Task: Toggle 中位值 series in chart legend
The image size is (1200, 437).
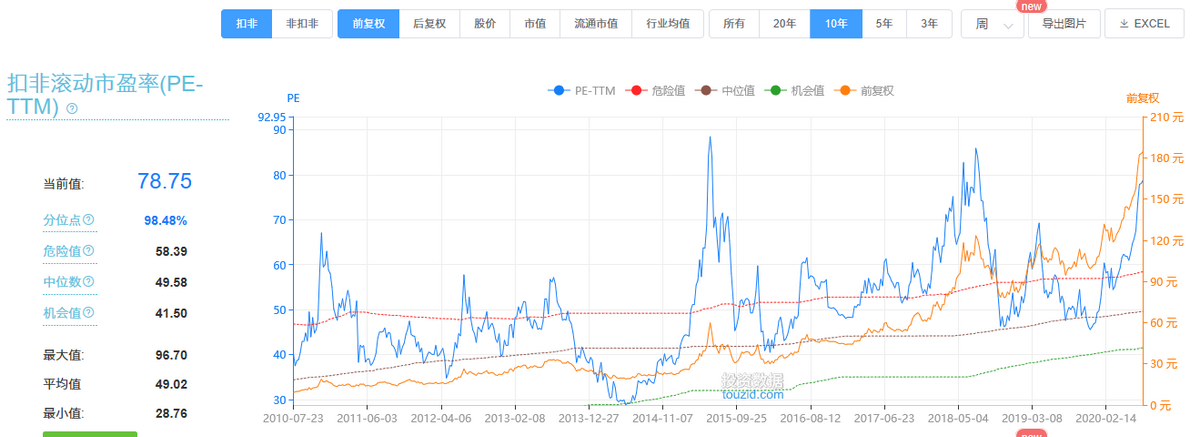Action: point(725,90)
